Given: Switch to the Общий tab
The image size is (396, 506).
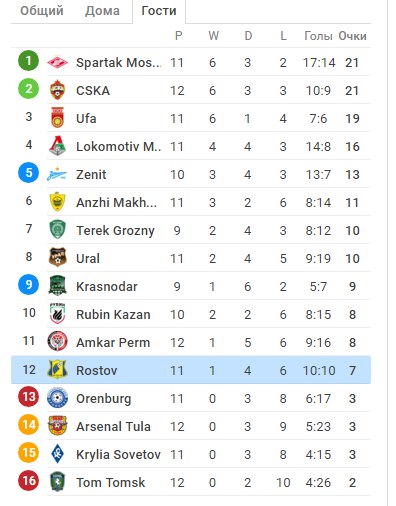Looking at the screenshot, I should (42, 11).
